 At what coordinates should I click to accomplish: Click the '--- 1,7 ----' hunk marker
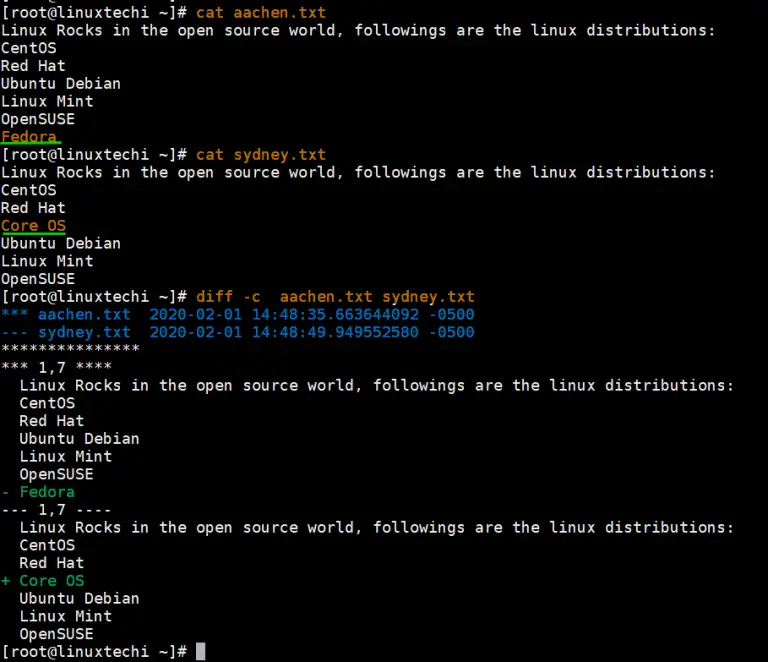(56, 509)
